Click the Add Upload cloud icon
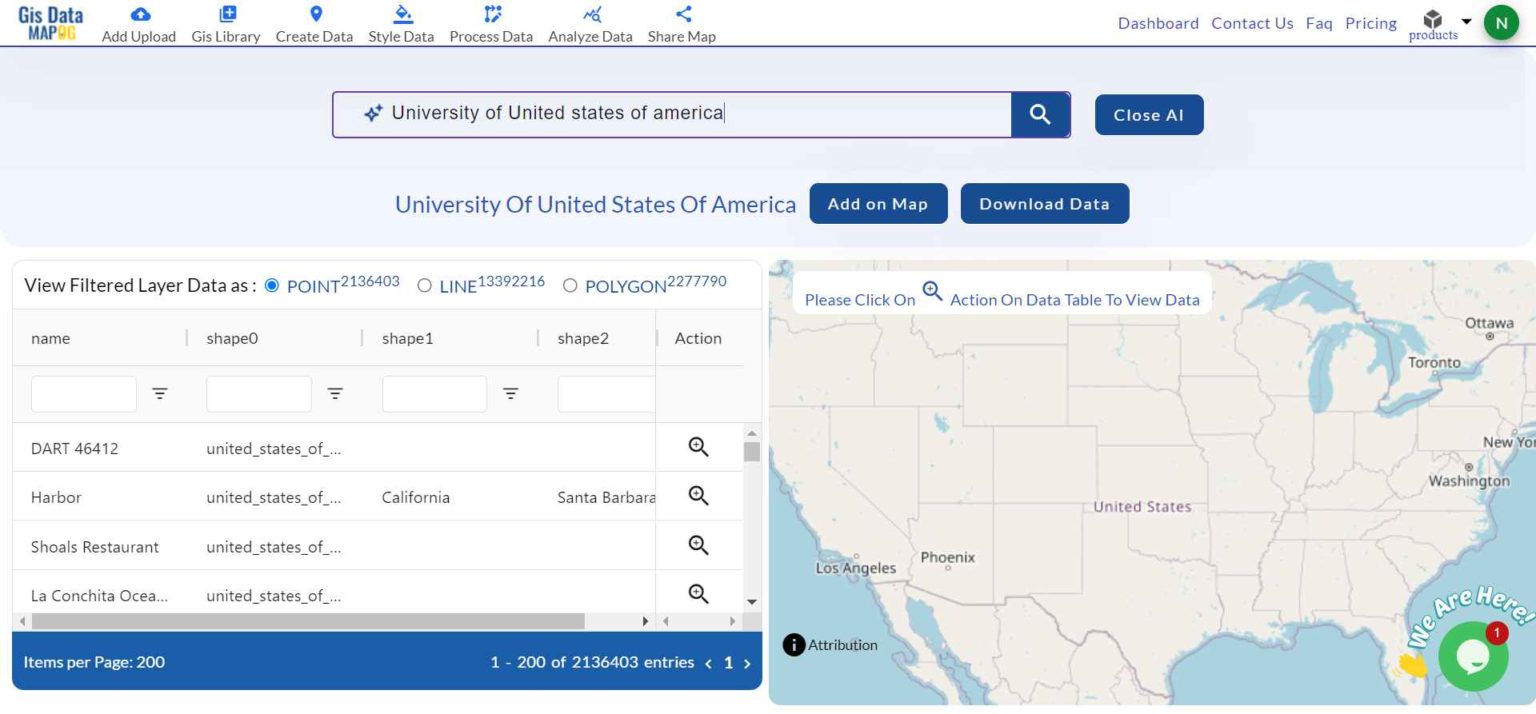 [x=140, y=14]
